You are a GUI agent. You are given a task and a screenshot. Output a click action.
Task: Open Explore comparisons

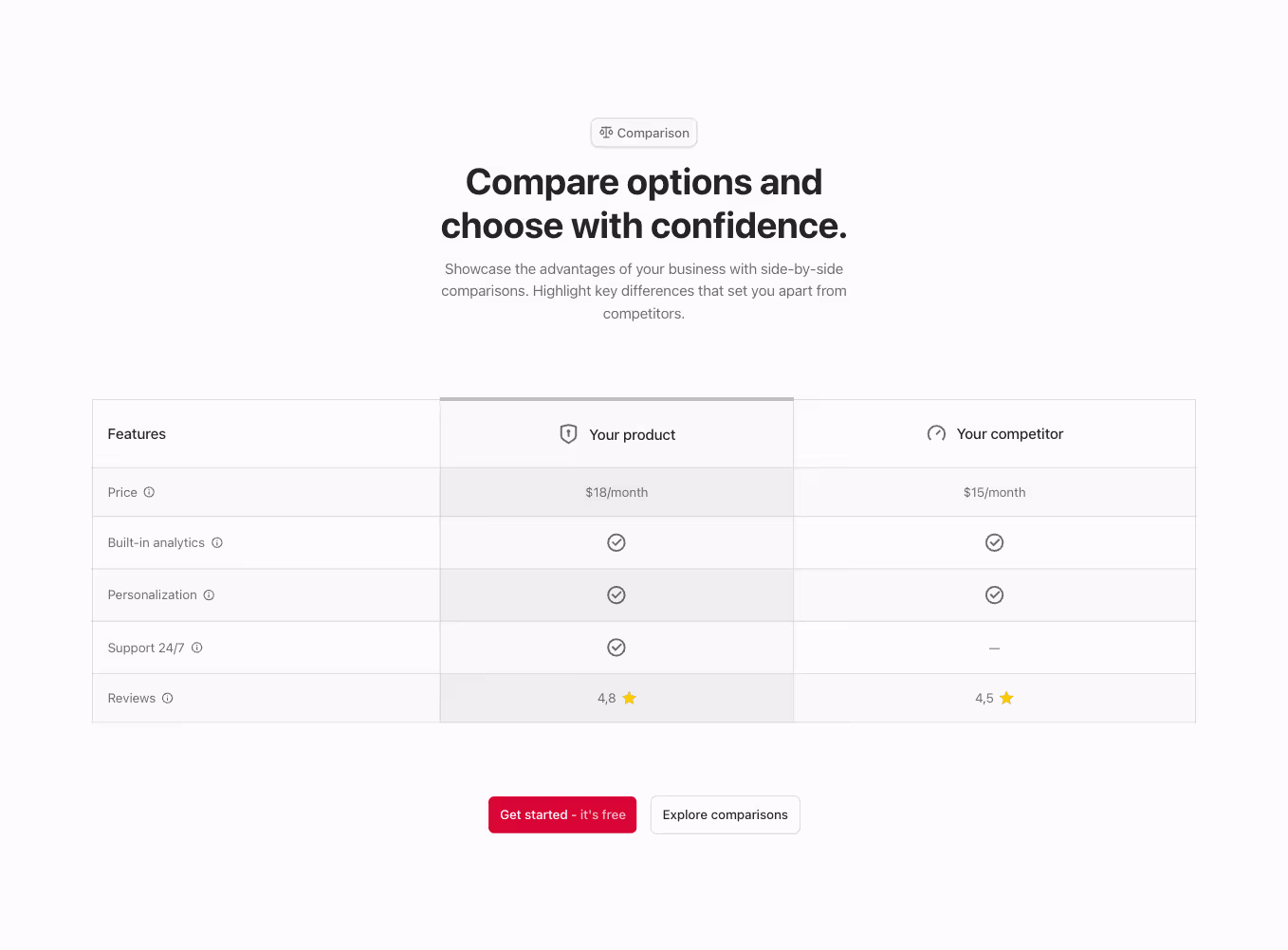(725, 814)
